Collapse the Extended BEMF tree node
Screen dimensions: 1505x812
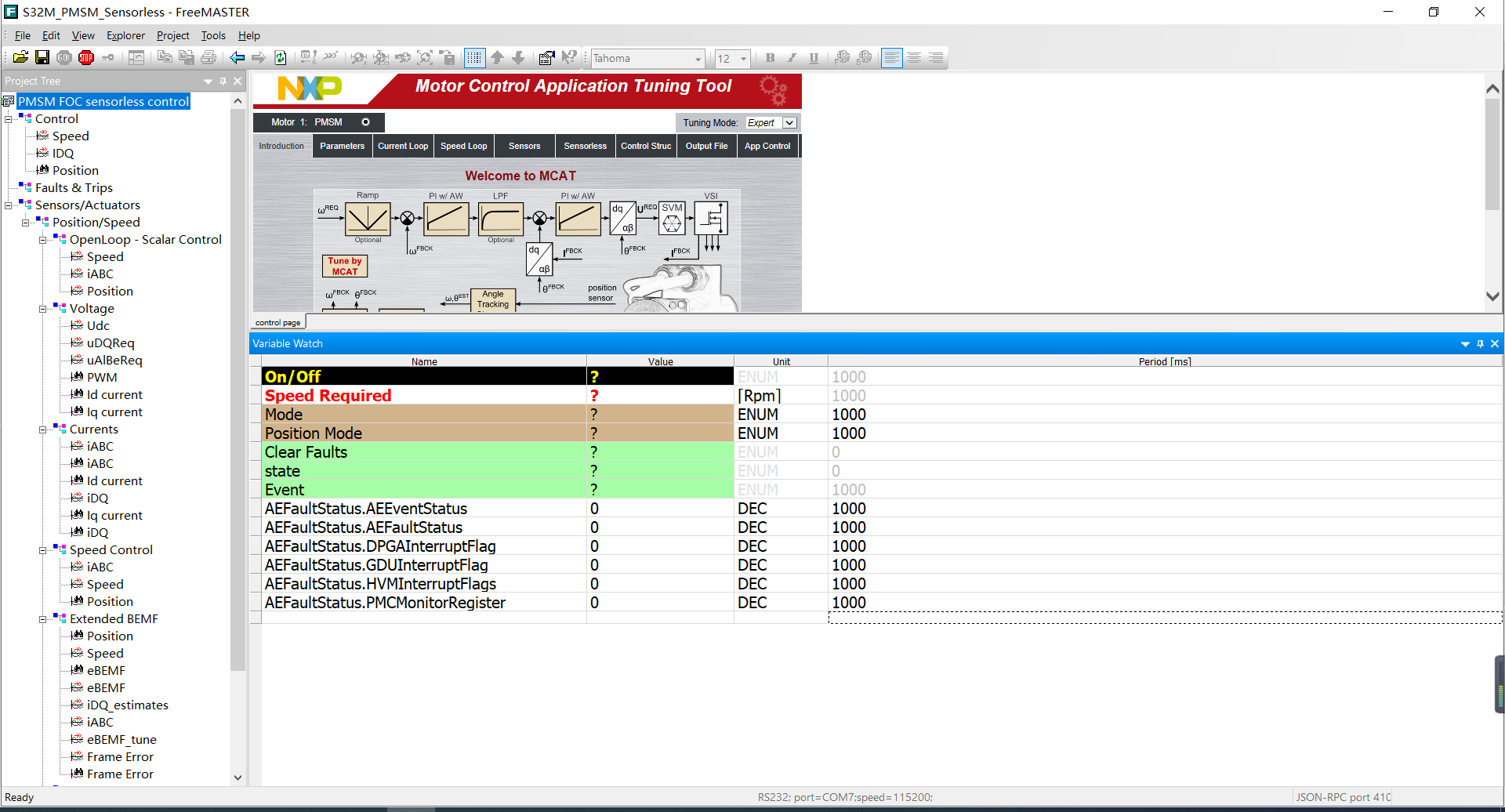(43, 619)
